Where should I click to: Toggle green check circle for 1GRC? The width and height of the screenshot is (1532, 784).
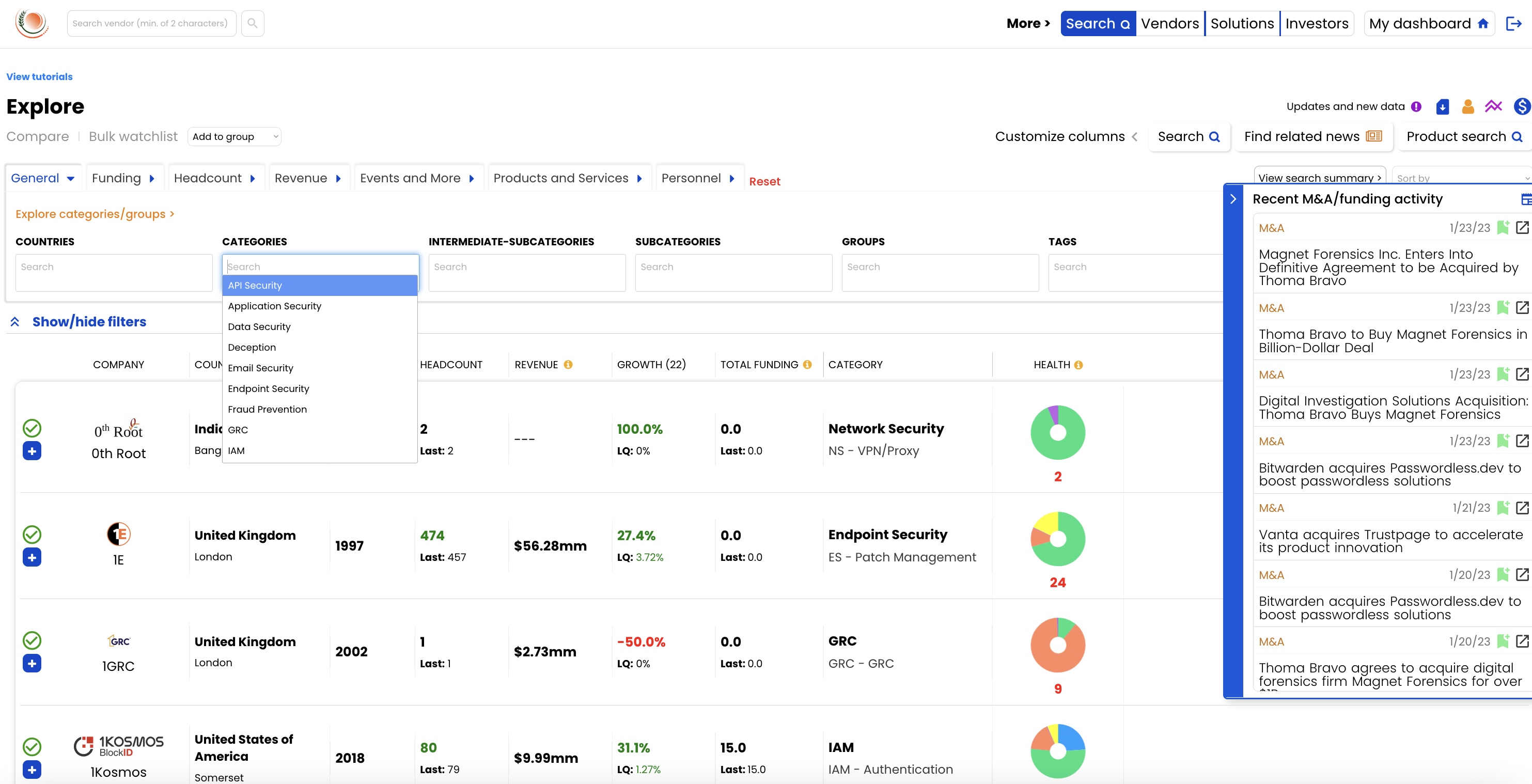tap(32, 640)
